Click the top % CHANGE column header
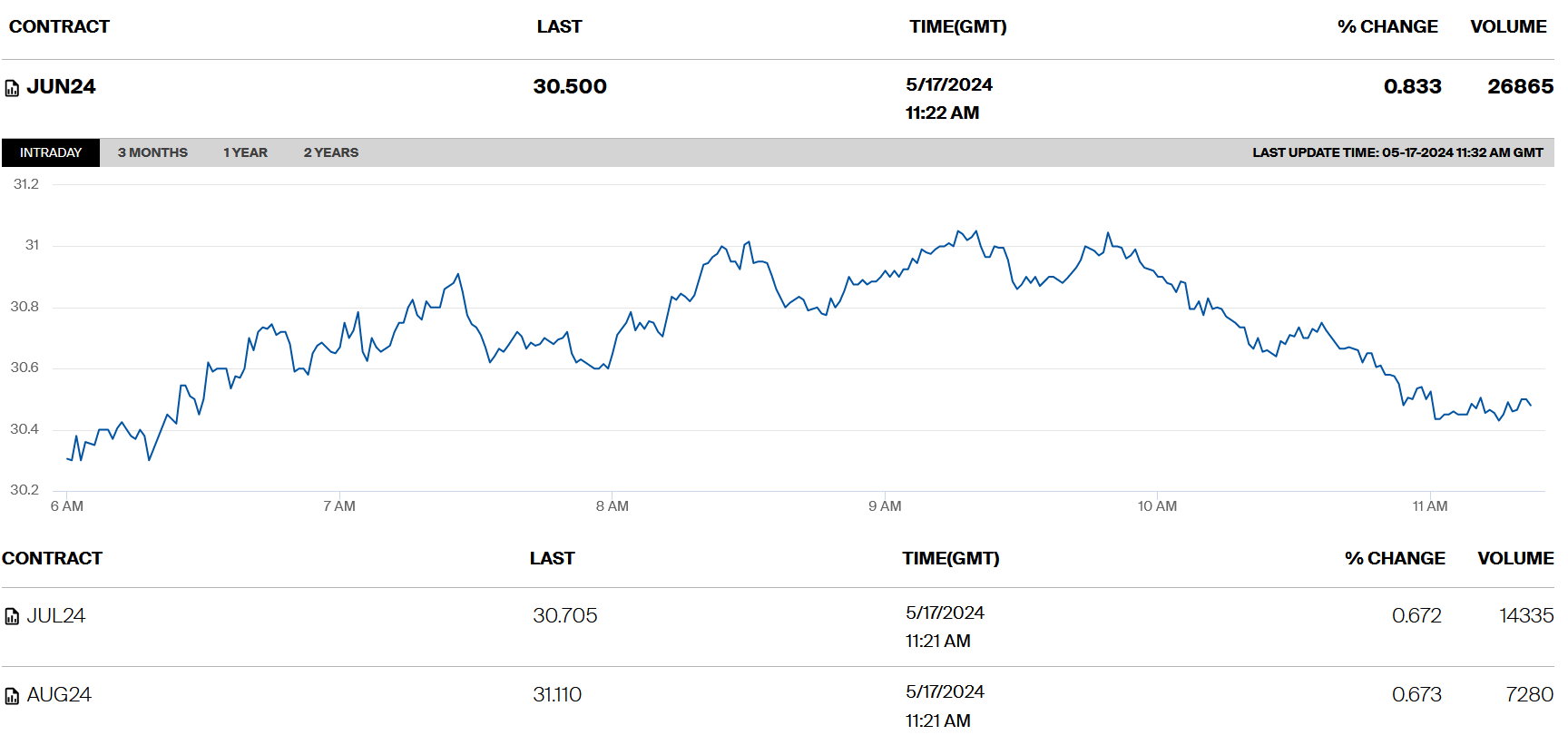Viewport: 1568px width, 745px height. [x=1387, y=27]
